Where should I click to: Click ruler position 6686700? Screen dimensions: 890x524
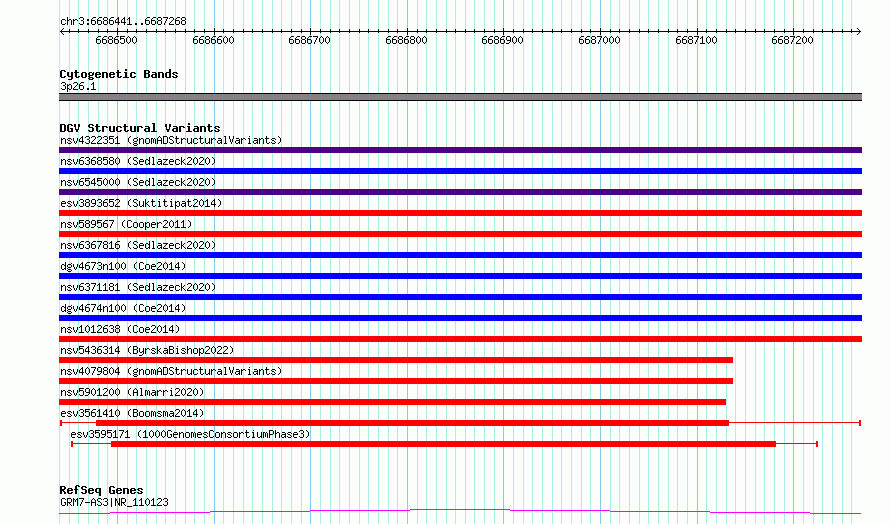point(309,40)
